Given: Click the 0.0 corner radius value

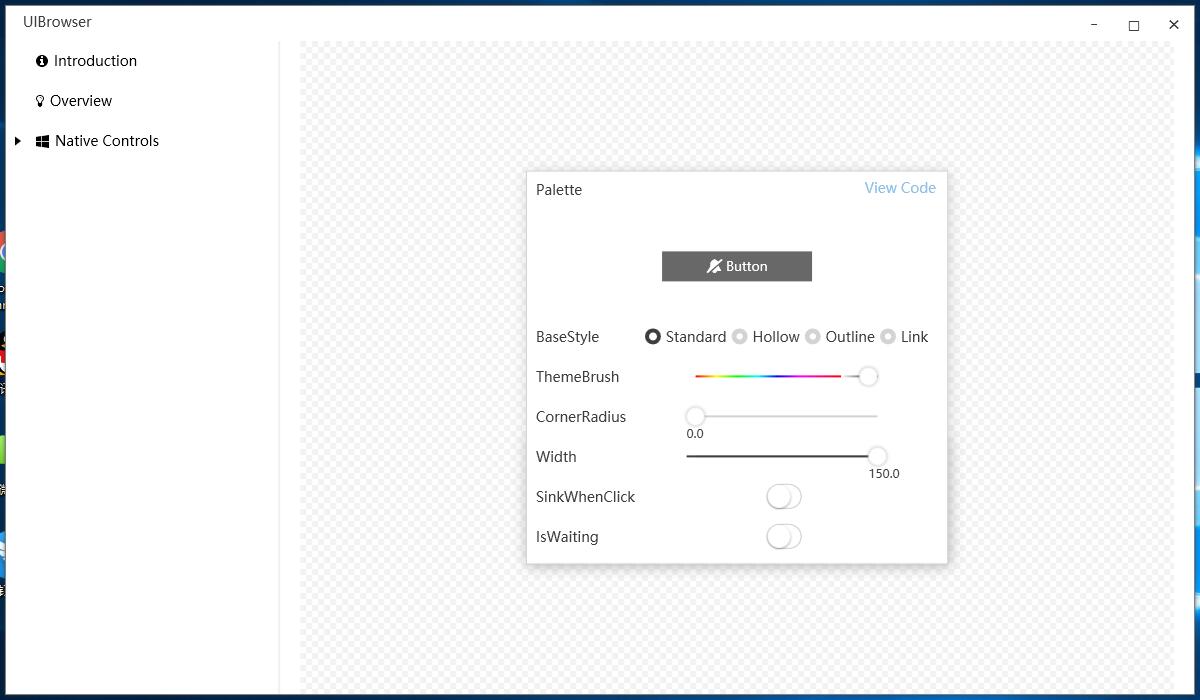Looking at the screenshot, I should point(695,434).
